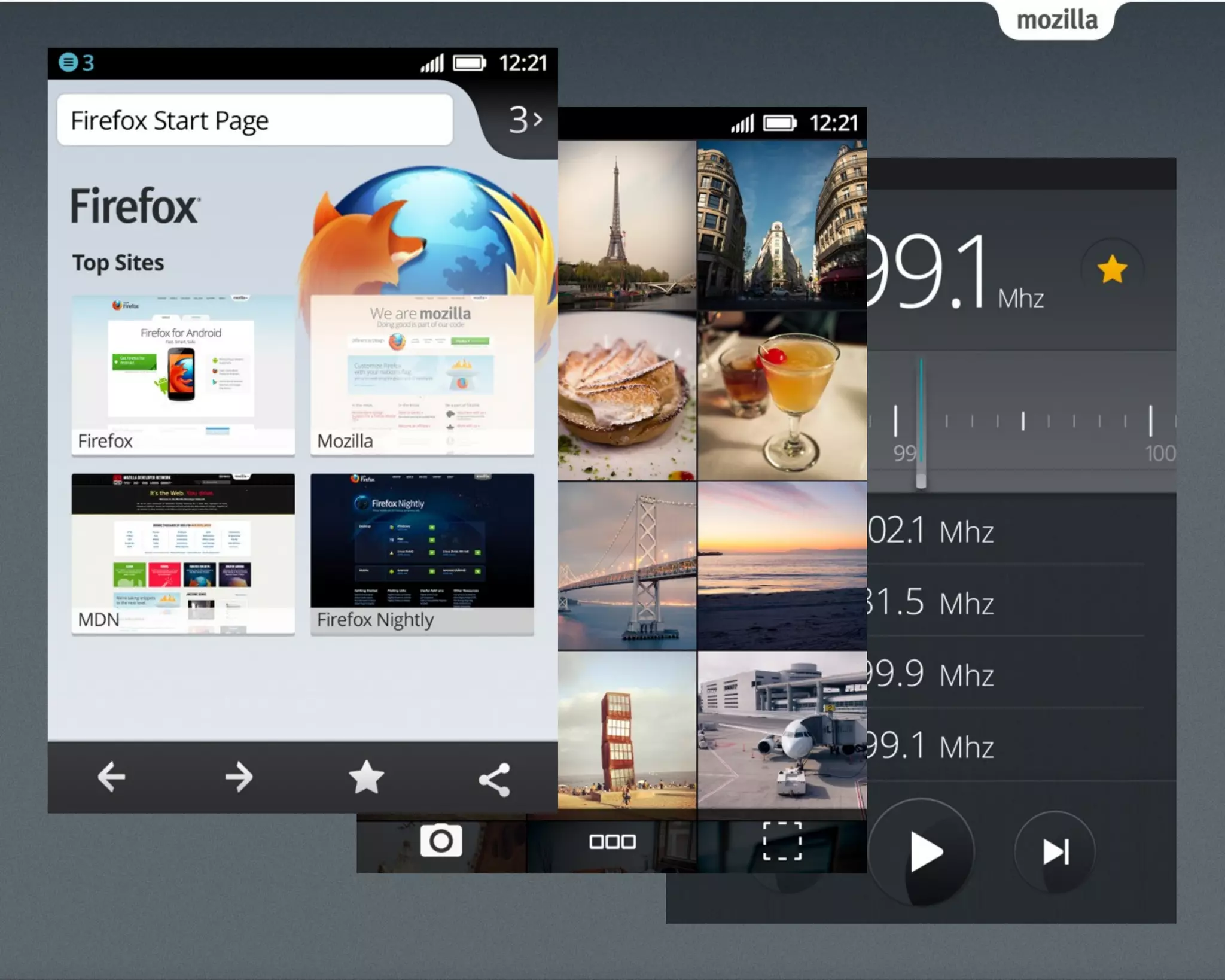Toggle favorite star for 99.1 Mhz
Screen dimensions: 1225x980
tap(1112, 269)
